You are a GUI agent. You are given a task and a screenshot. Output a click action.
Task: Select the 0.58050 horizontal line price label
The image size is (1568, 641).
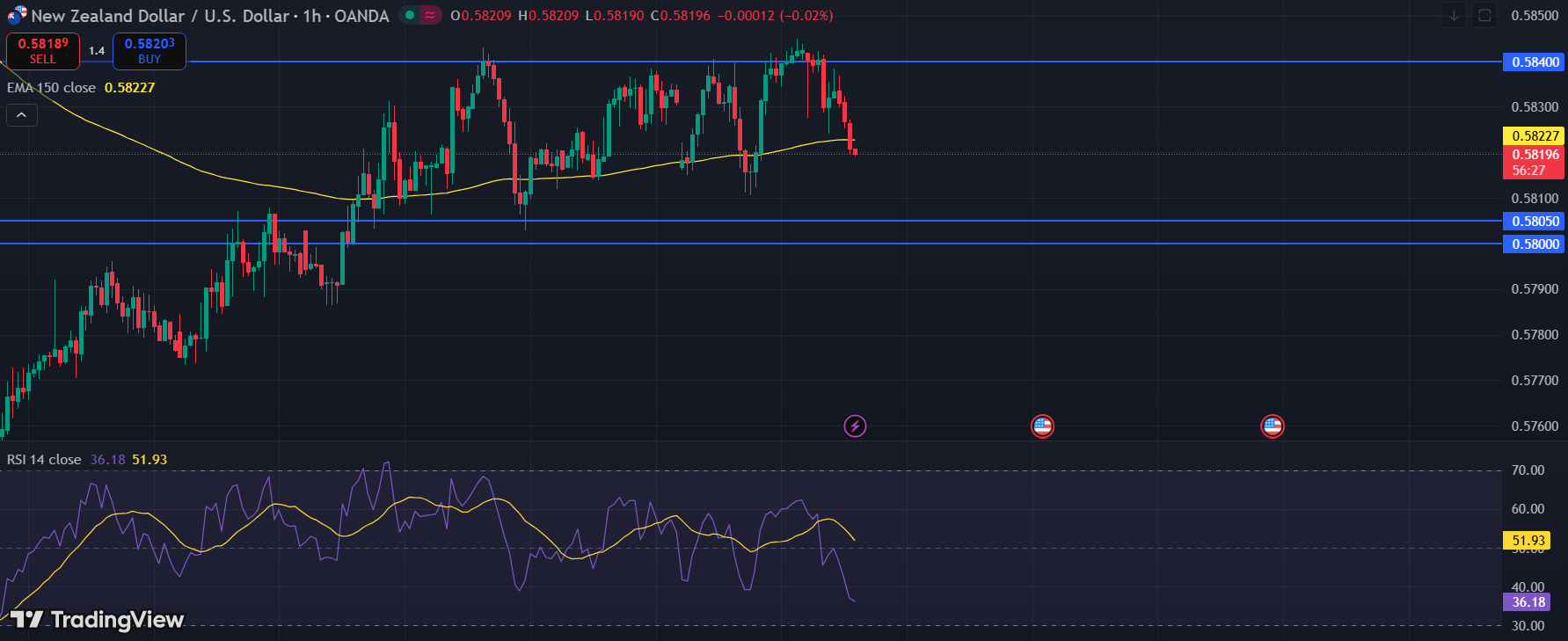pos(1535,222)
